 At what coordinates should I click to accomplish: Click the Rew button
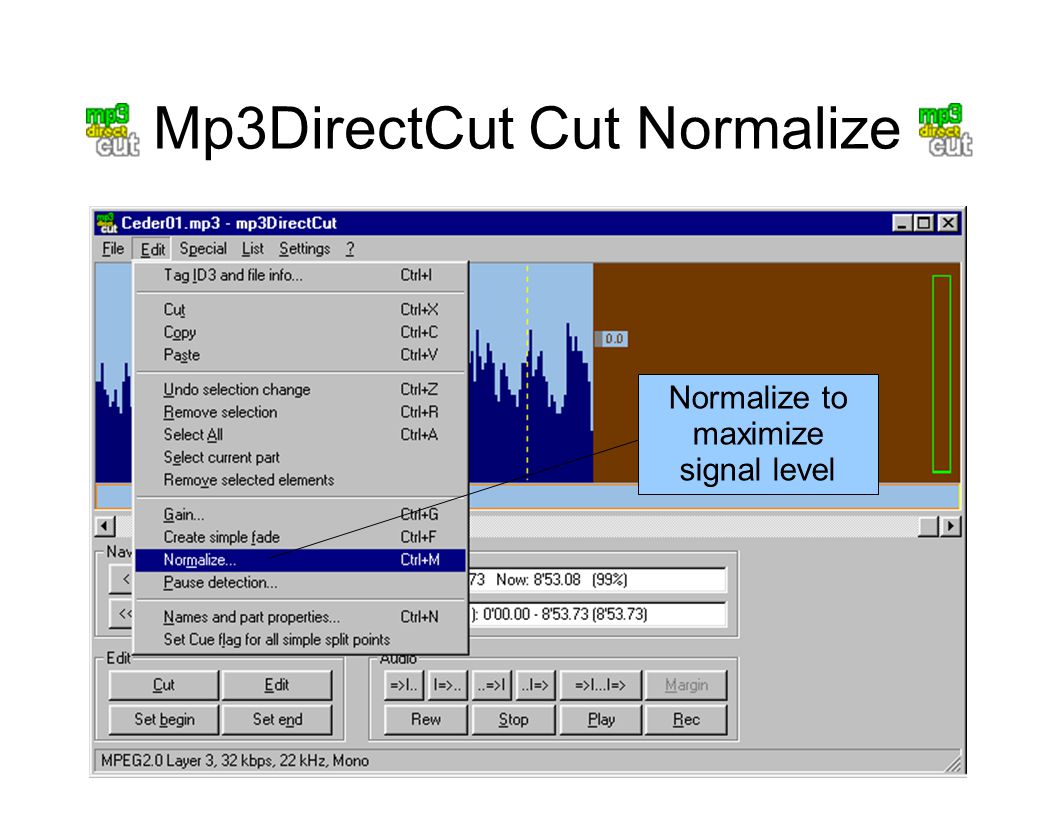426,720
